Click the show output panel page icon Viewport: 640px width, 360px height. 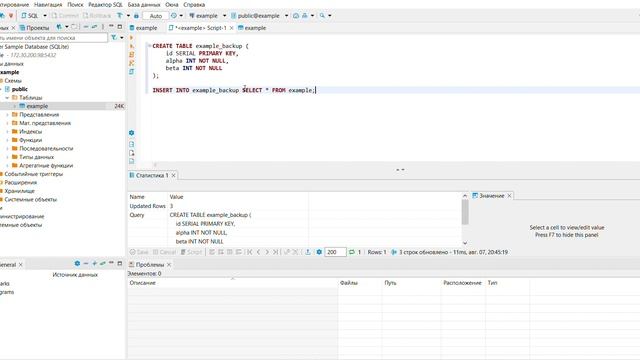[x=131, y=144]
